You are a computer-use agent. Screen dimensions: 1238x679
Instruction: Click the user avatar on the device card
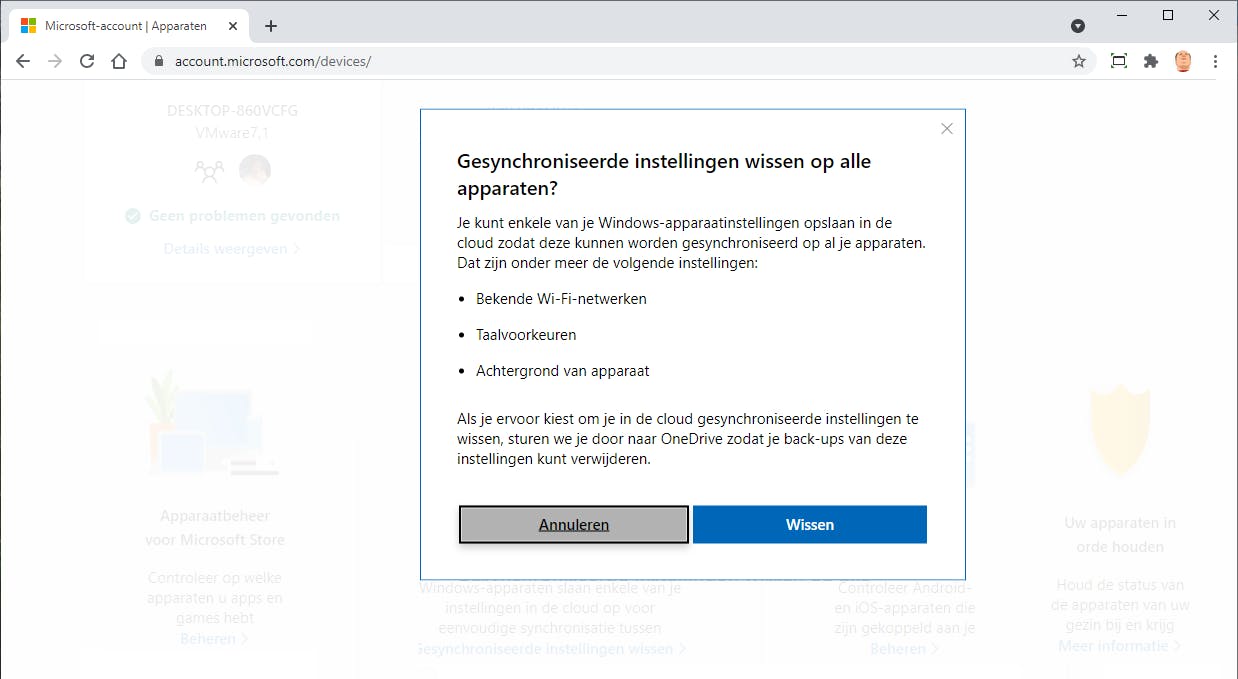coord(255,170)
